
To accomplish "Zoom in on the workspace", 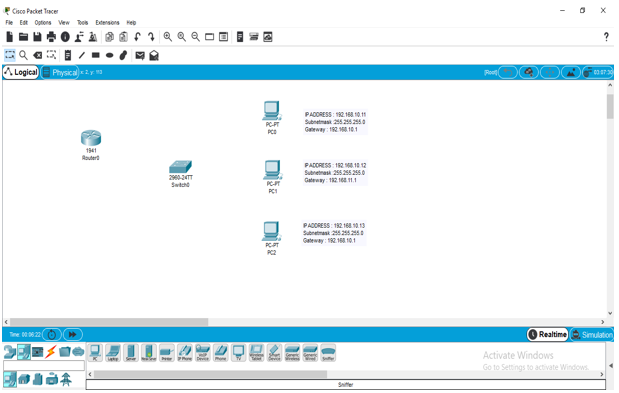I will click(x=168, y=37).
